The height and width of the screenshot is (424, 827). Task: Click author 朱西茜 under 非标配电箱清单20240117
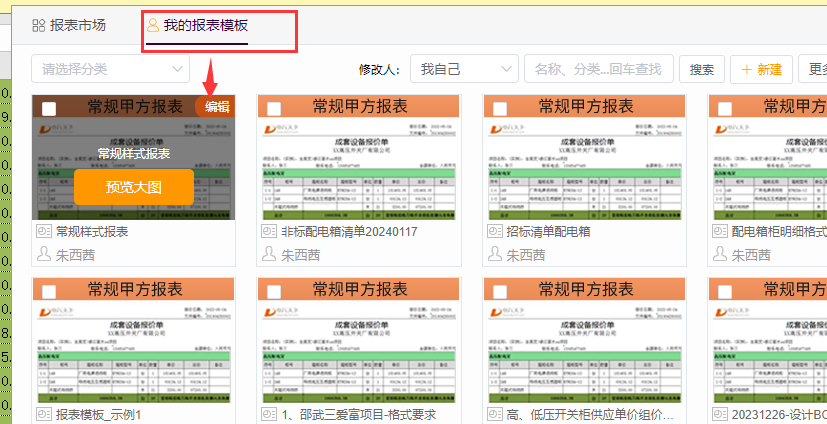301,255
